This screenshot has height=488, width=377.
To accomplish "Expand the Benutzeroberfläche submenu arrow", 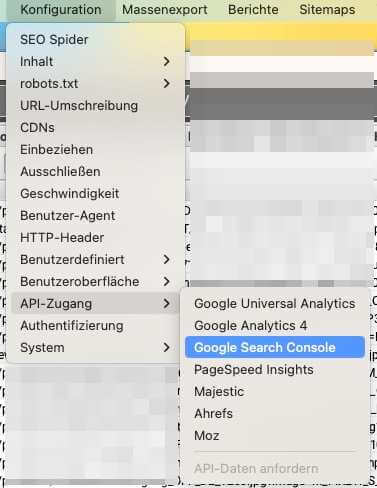I will tap(166, 282).
